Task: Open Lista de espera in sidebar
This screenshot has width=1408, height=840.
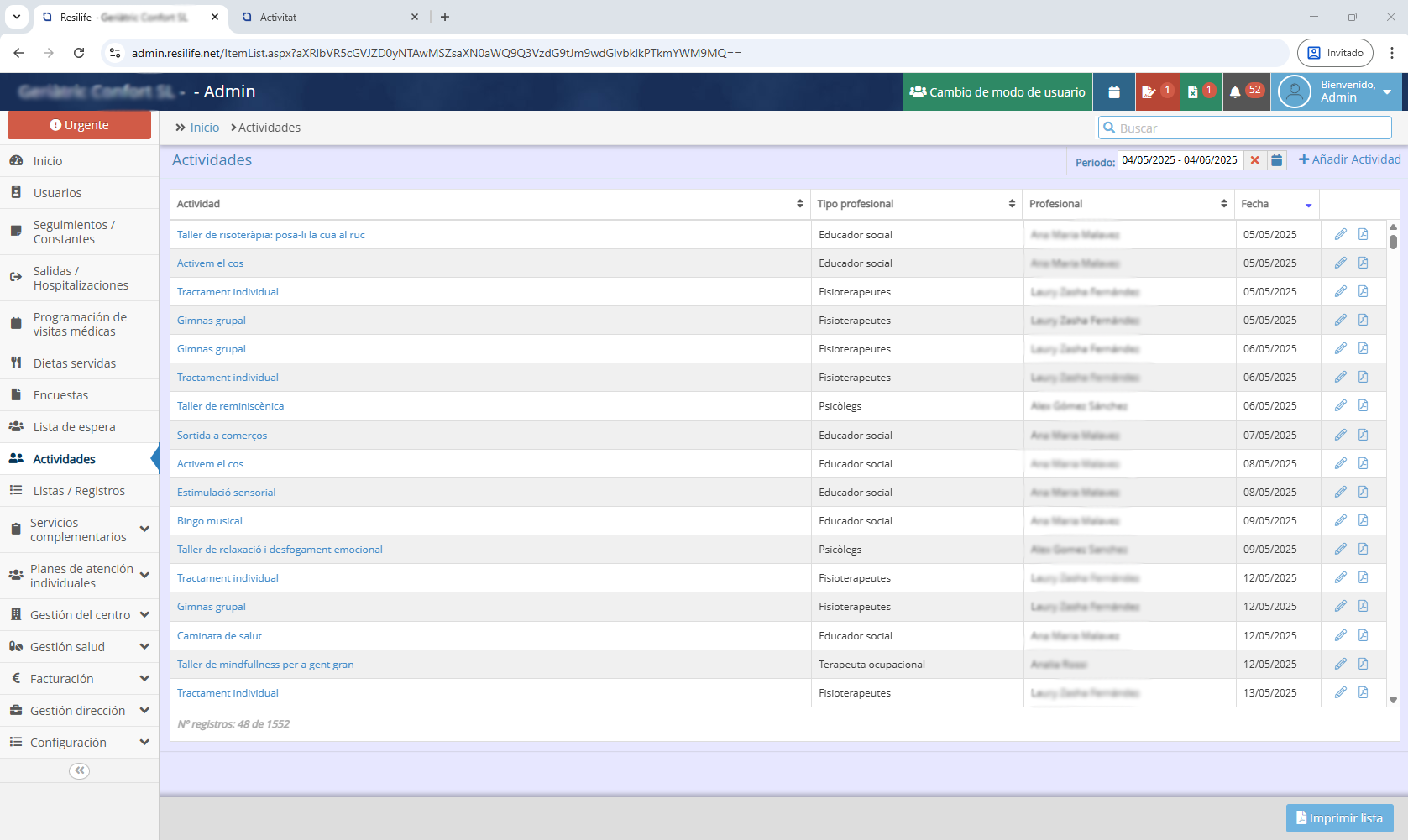Action: pos(80,427)
